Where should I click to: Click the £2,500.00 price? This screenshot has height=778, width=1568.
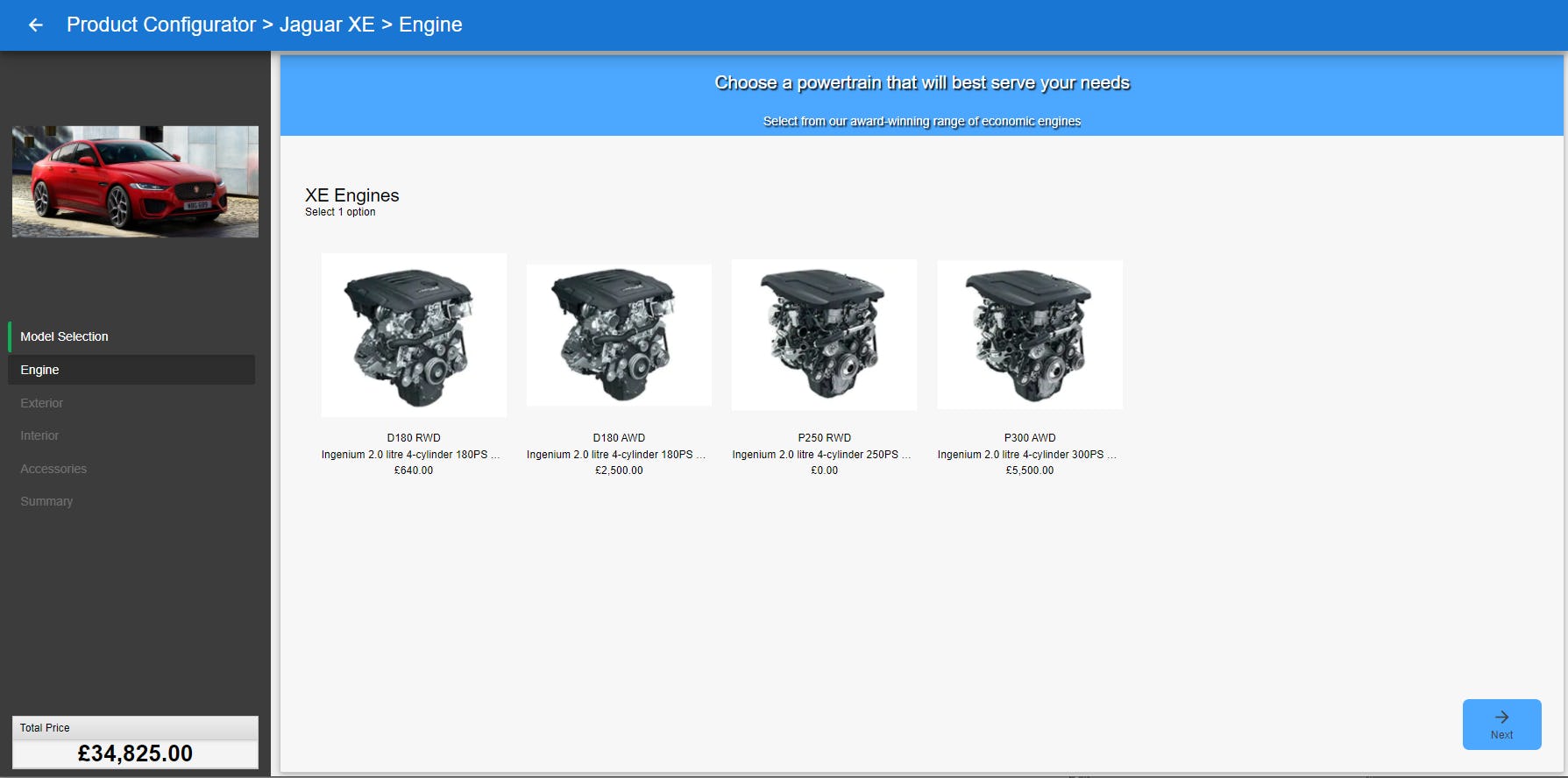pyautogui.click(x=619, y=470)
